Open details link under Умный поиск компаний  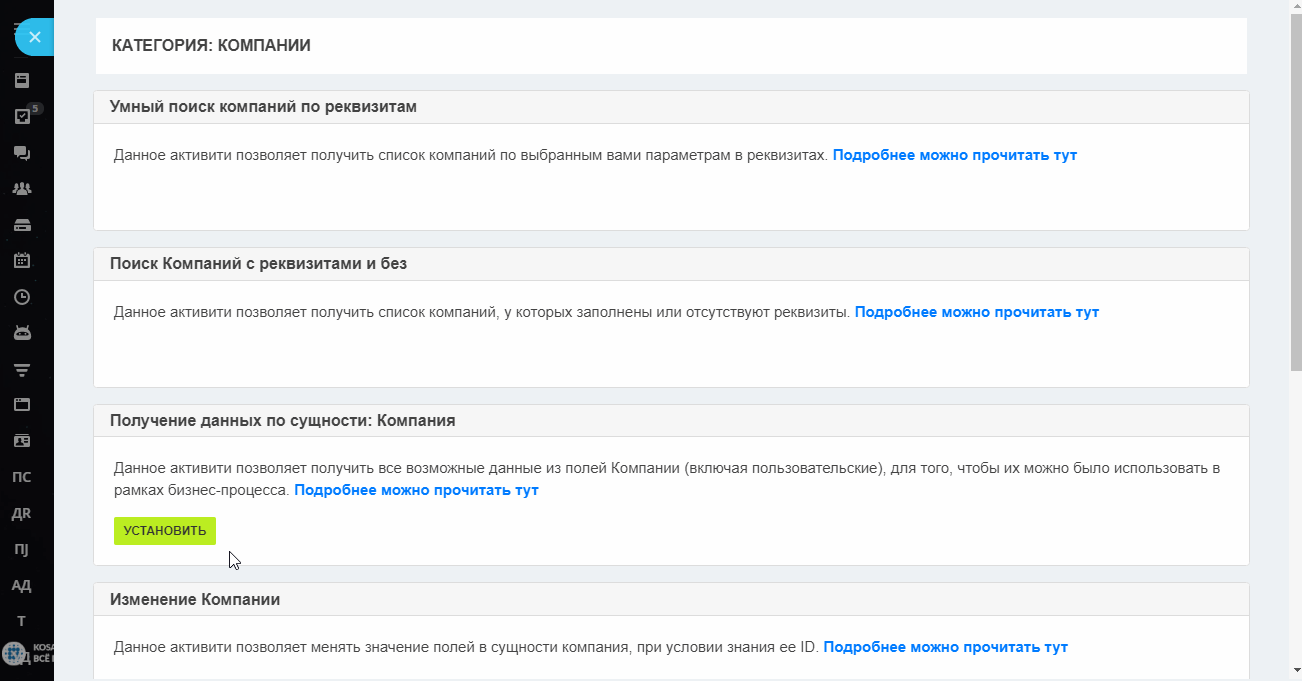954,155
